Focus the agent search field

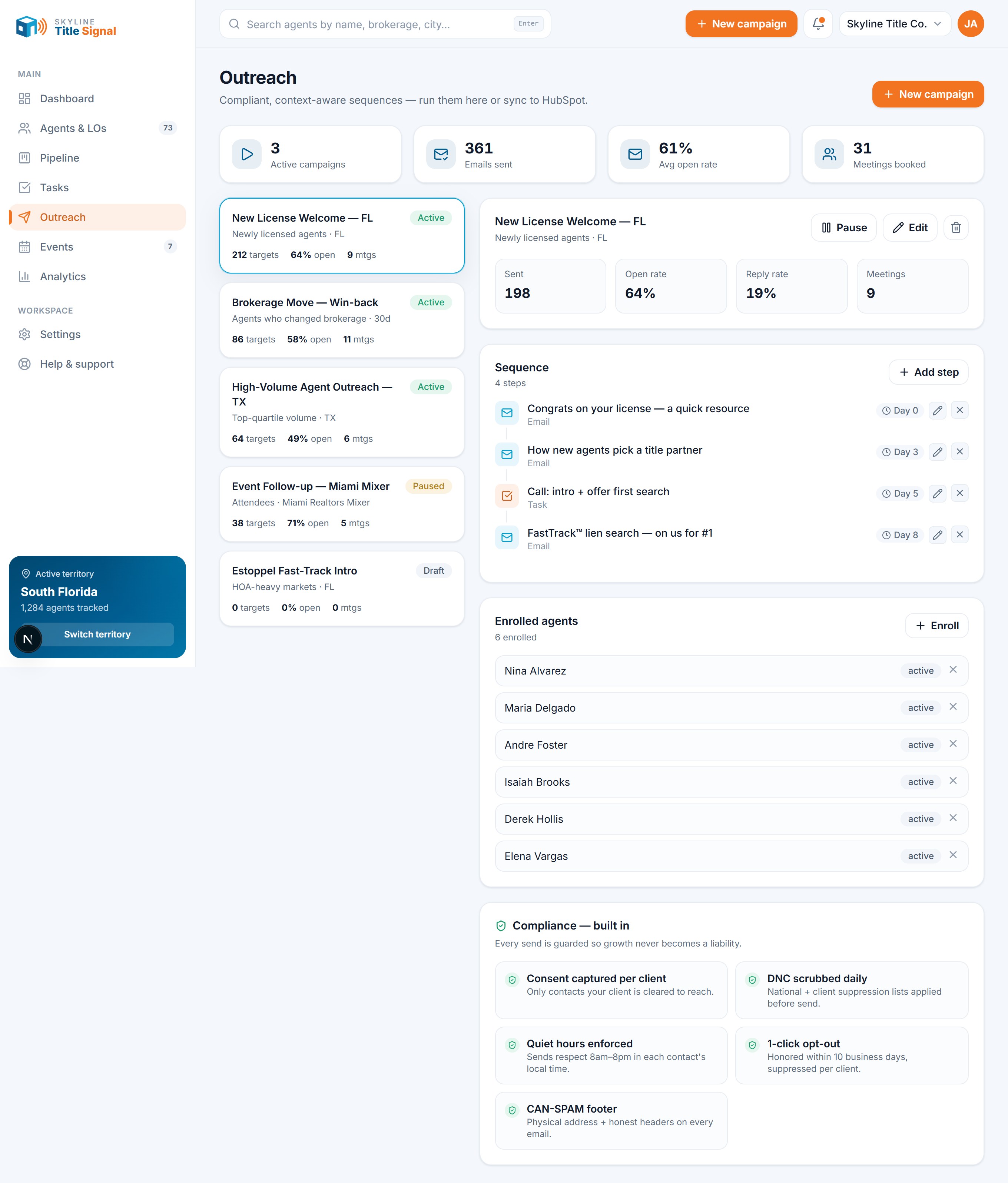[x=385, y=24]
